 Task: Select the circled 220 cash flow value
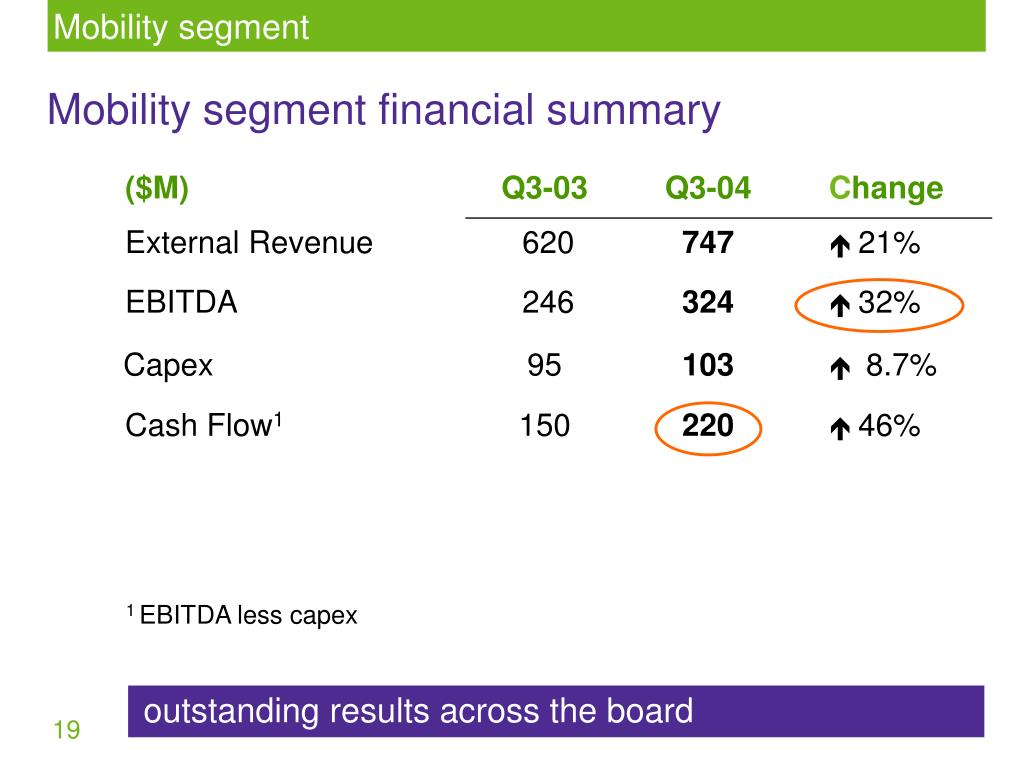click(x=708, y=428)
